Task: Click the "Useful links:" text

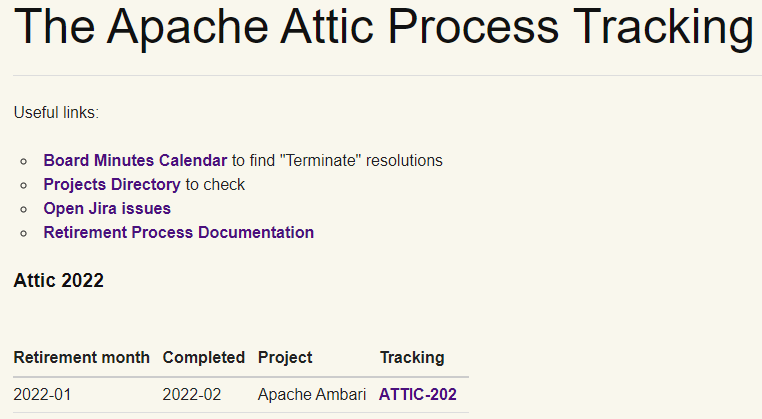Action: (56, 112)
